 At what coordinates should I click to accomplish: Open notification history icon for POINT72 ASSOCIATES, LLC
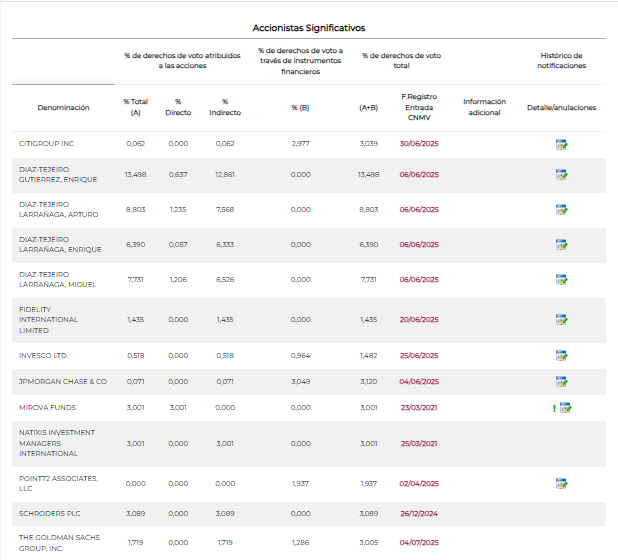(561, 483)
